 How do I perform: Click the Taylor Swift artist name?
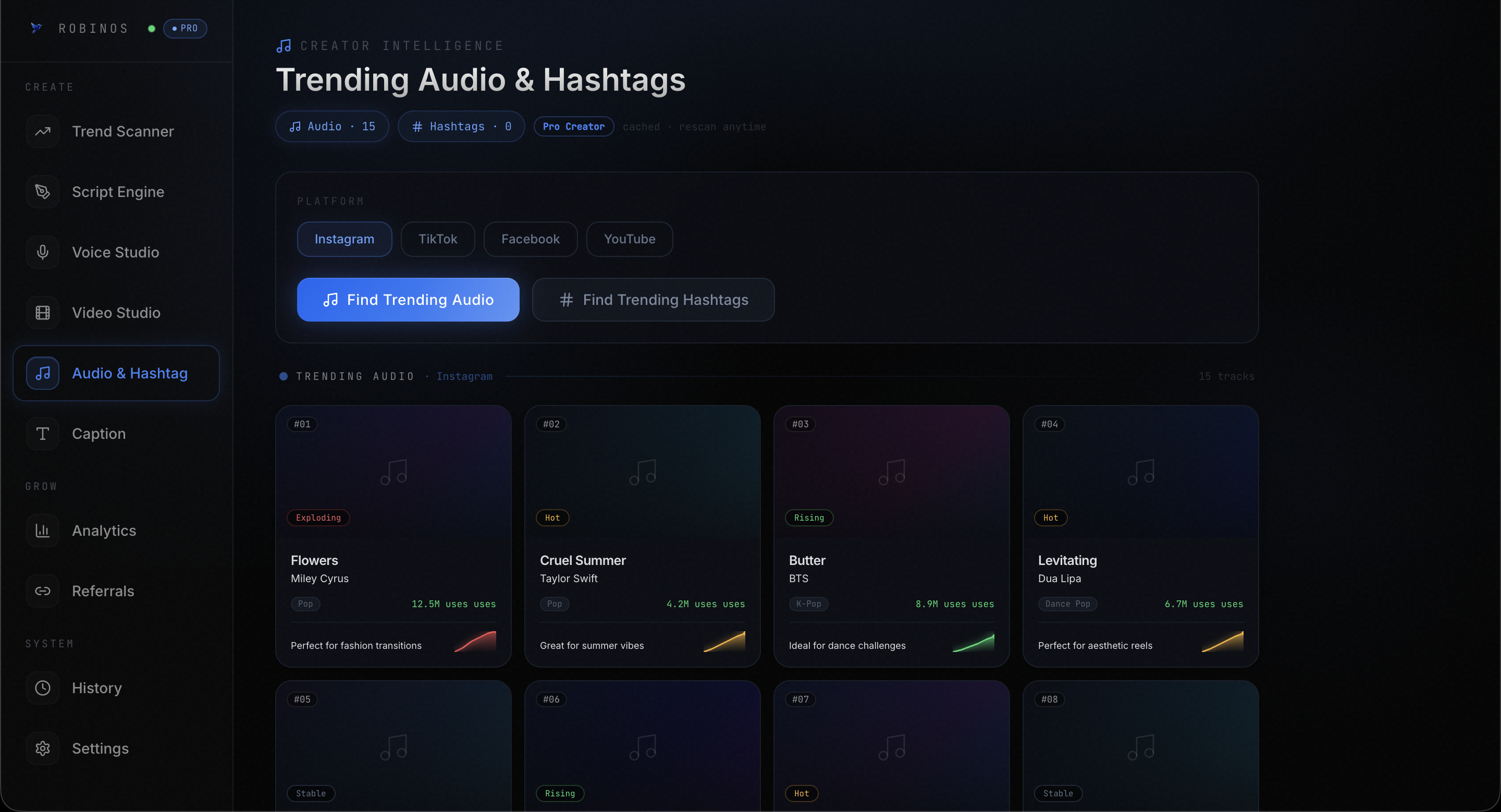pyautogui.click(x=569, y=579)
